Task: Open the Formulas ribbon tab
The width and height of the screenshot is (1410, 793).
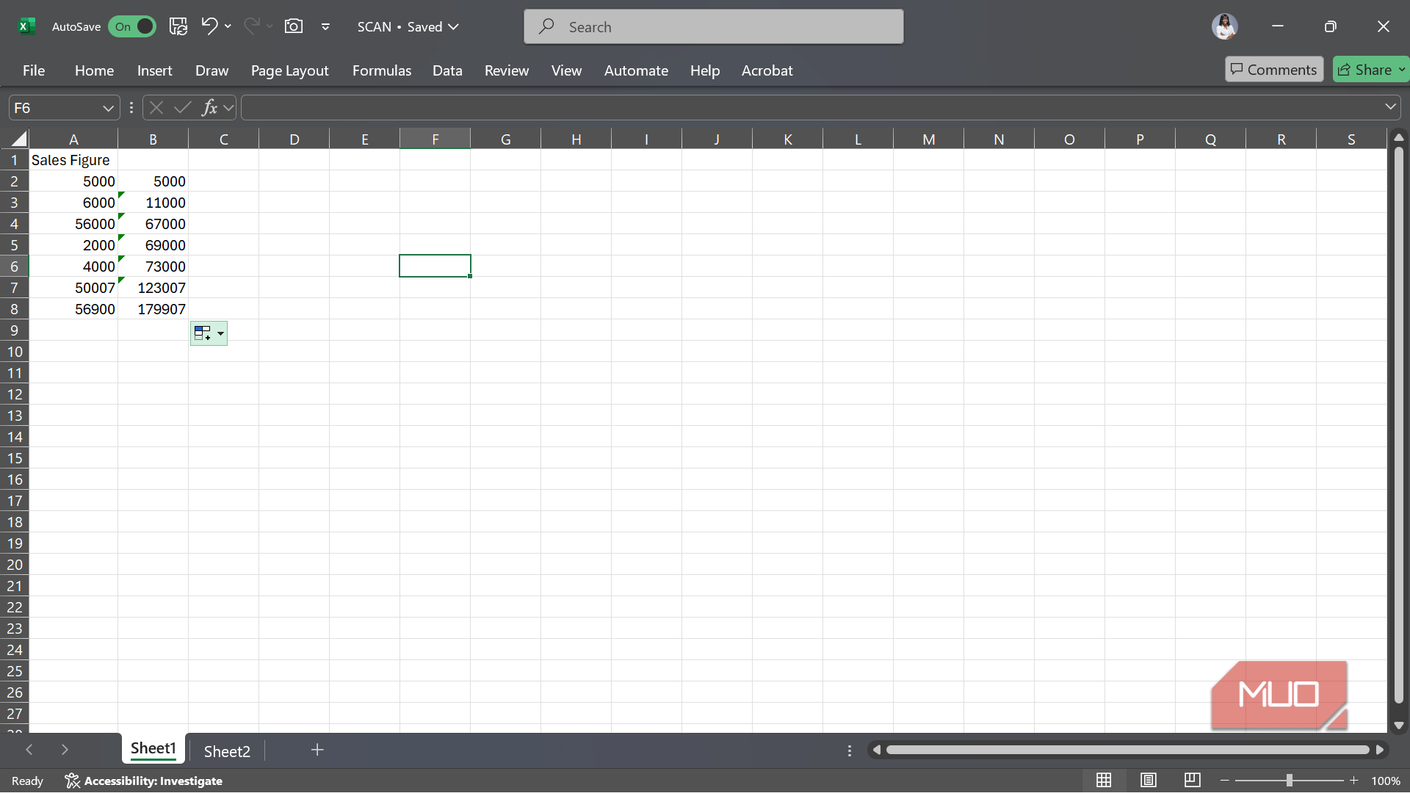Action: point(382,70)
